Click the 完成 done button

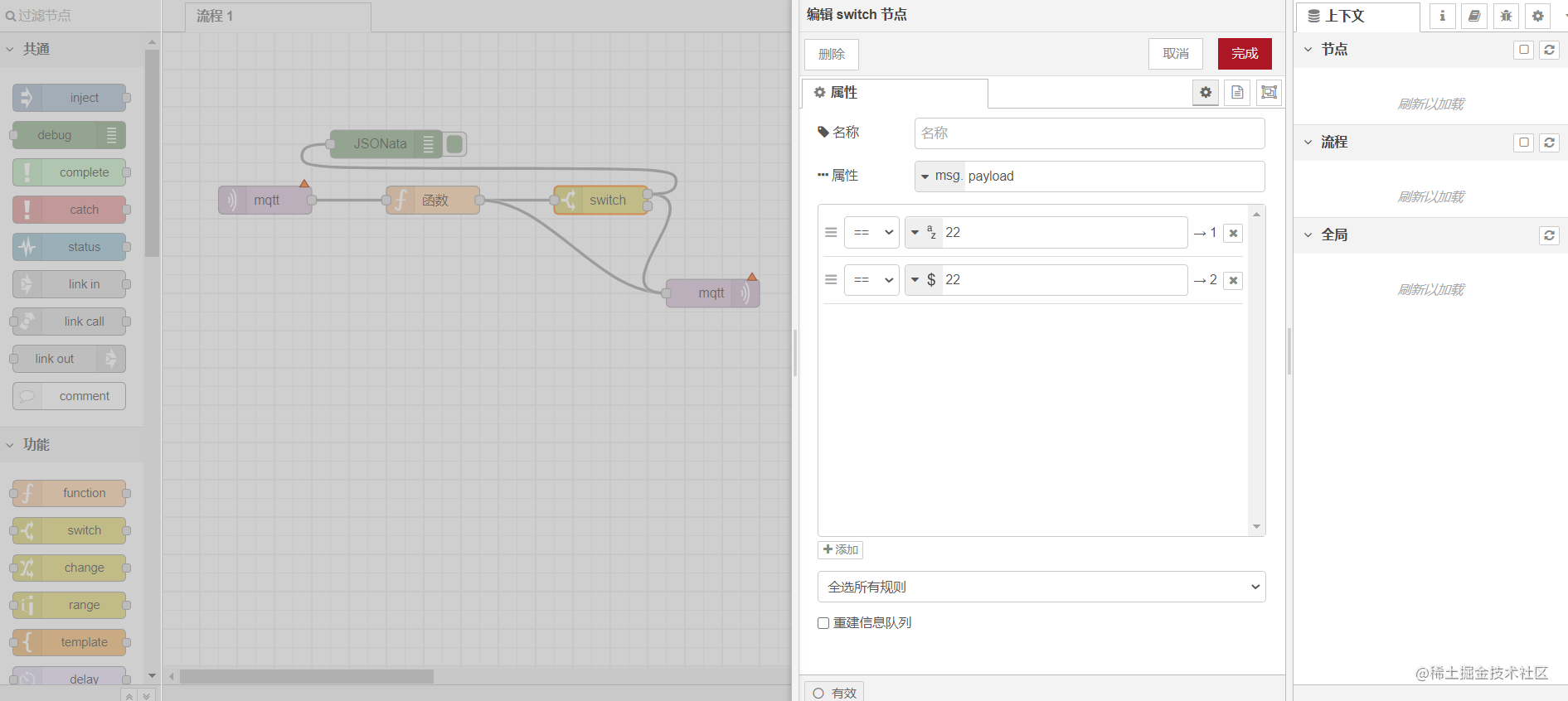tap(1245, 54)
